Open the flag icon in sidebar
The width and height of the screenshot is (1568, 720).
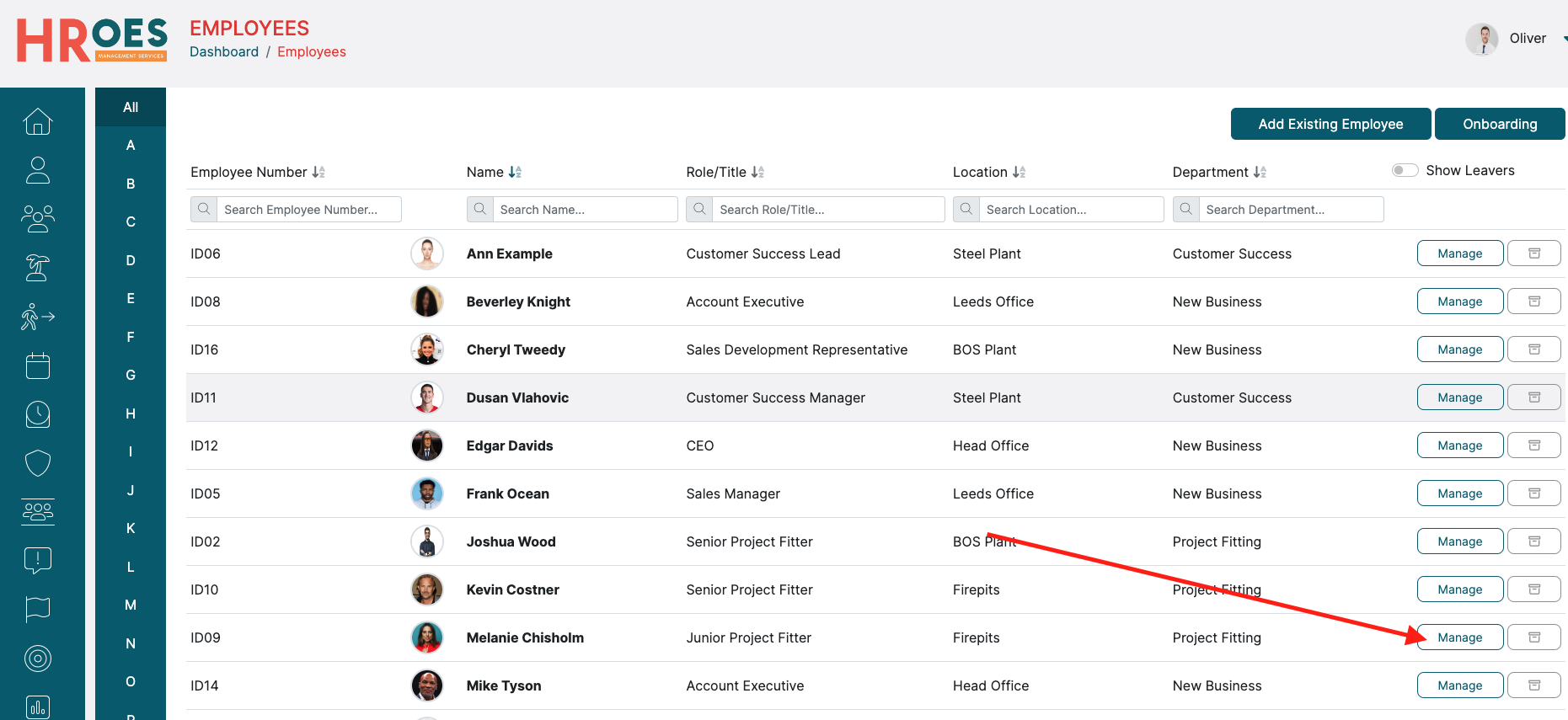pyautogui.click(x=38, y=609)
